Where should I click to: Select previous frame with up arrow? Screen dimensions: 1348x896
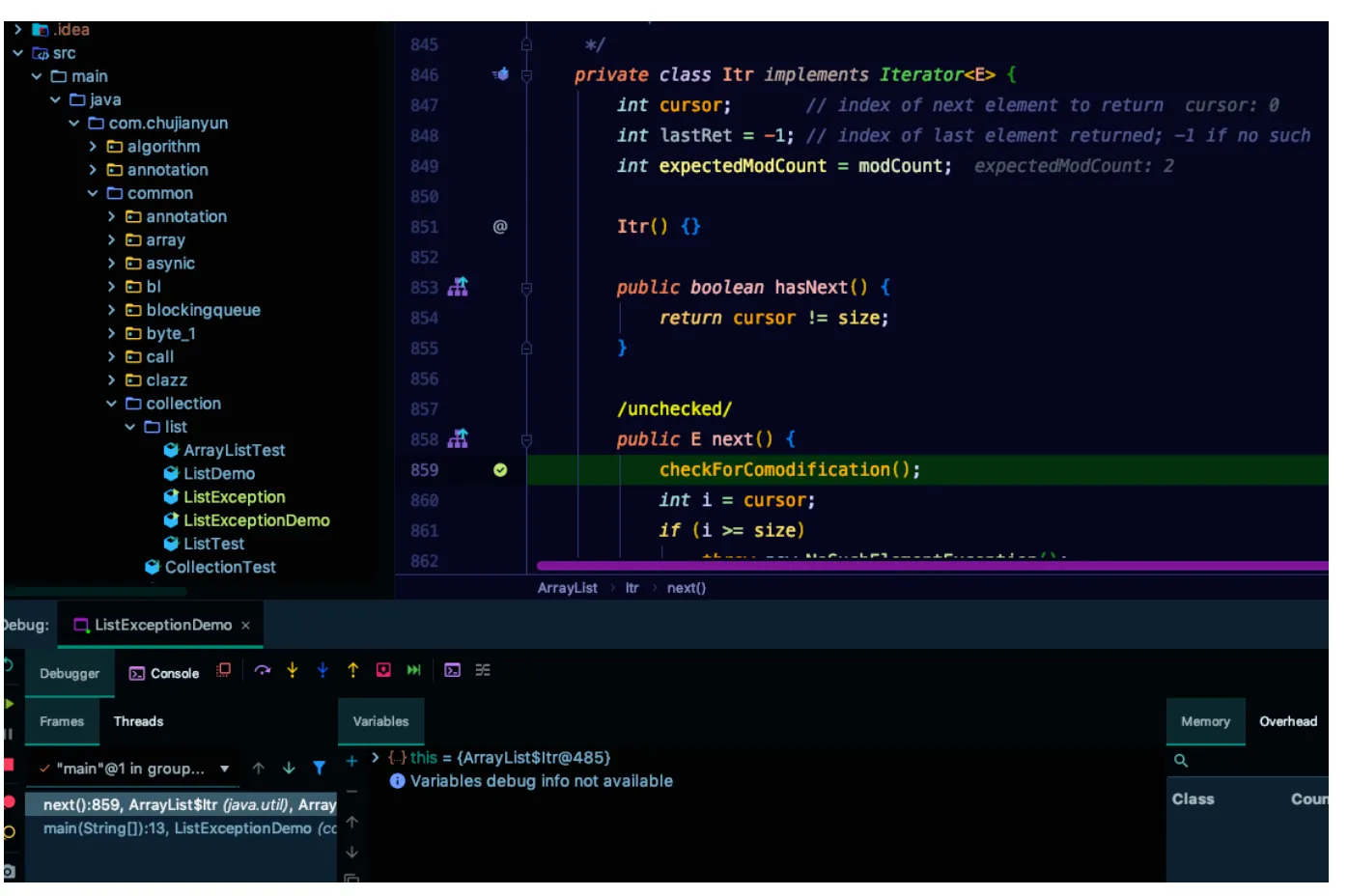[x=259, y=769]
